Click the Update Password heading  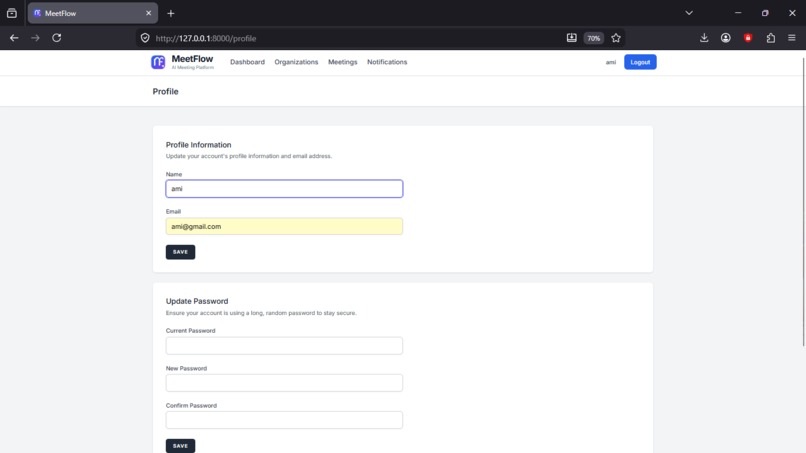click(x=197, y=301)
